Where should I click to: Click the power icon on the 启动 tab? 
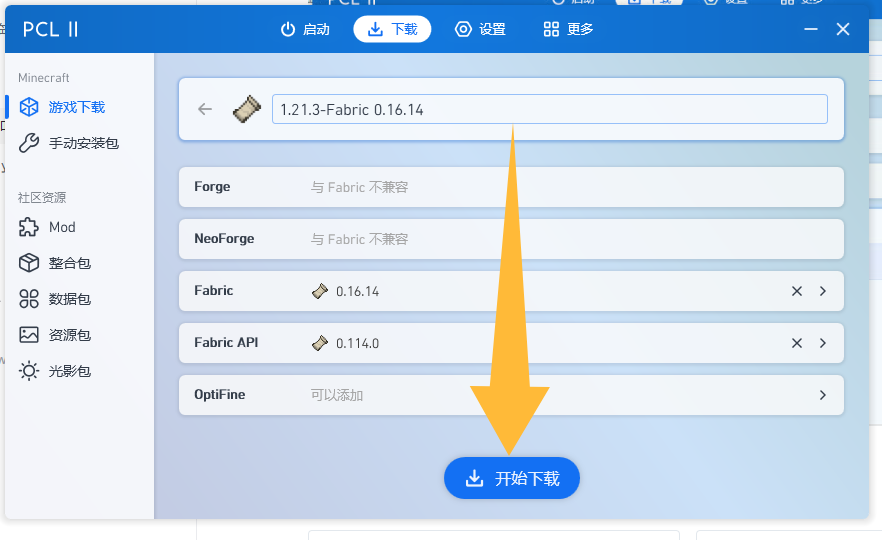(x=288, y=29)
